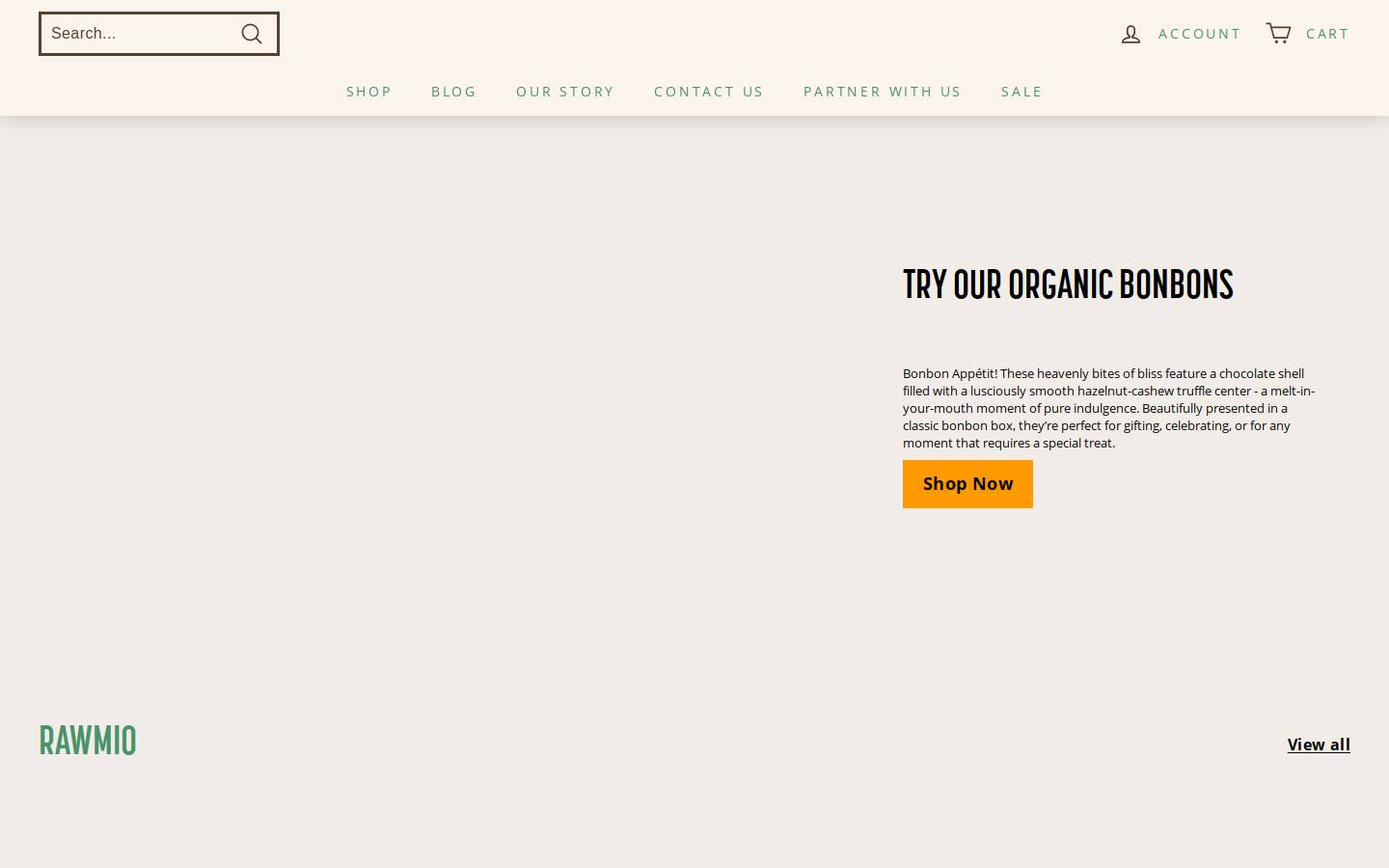
Task: Click the TRY OUR ORGANIC BONBONS heading
Action: 1068,285
